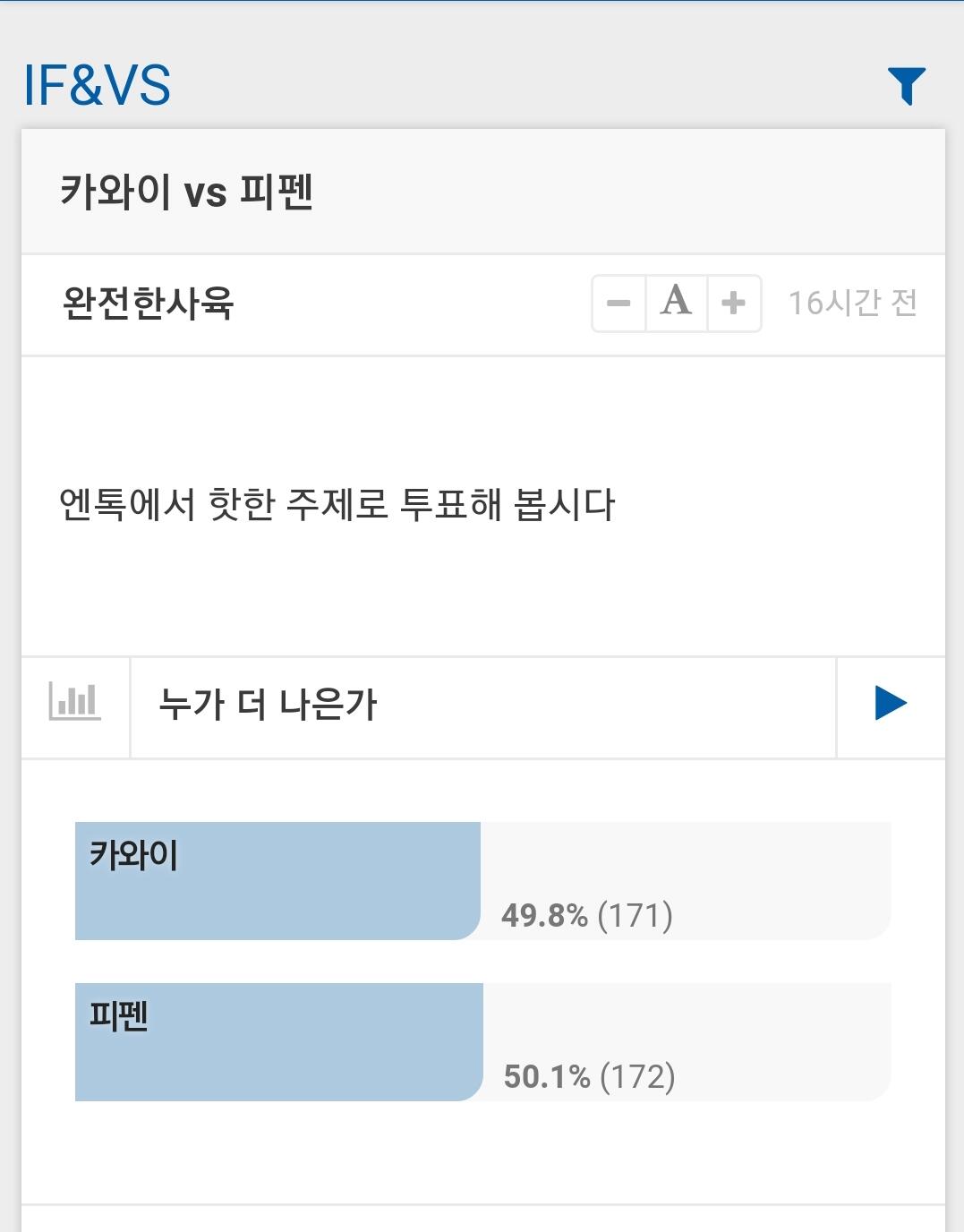Click the poll bar chart icon
This screenshot has height=1232, width=964.
(x=75, y=704)
